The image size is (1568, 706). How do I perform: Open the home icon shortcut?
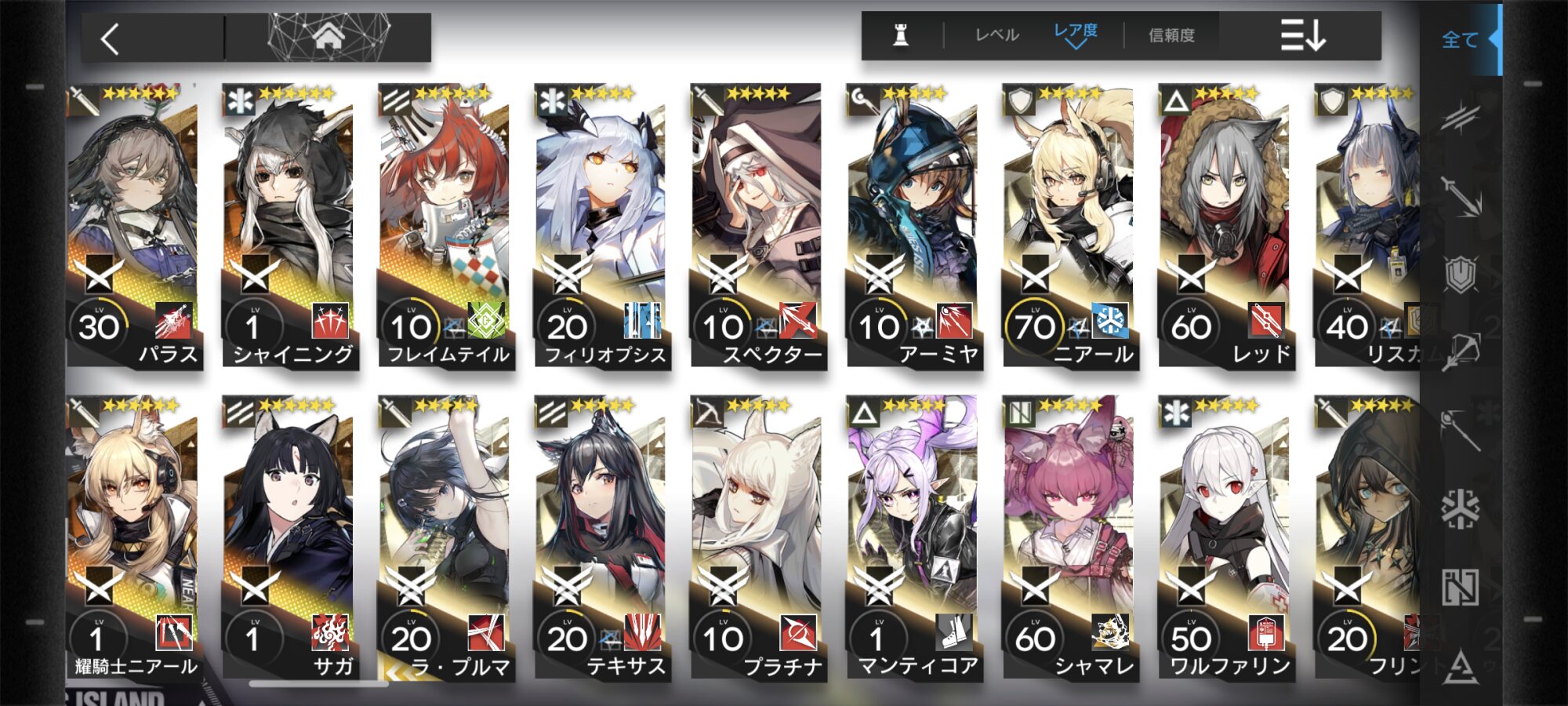click(328, 36)
